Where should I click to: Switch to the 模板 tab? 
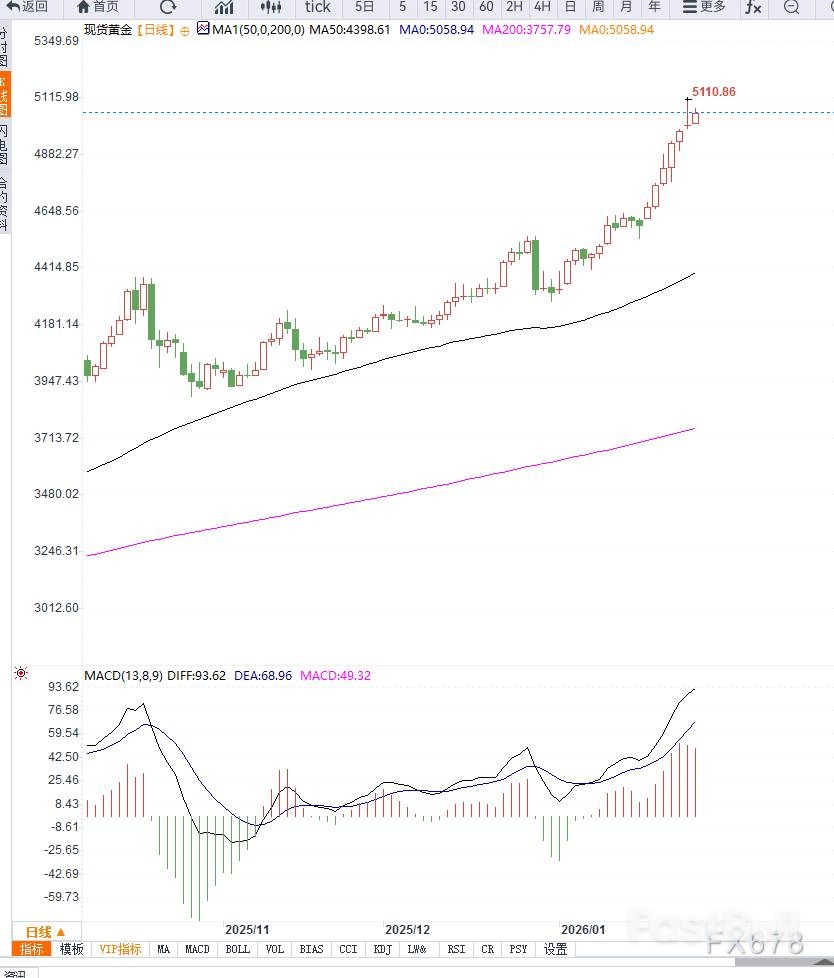71,949
